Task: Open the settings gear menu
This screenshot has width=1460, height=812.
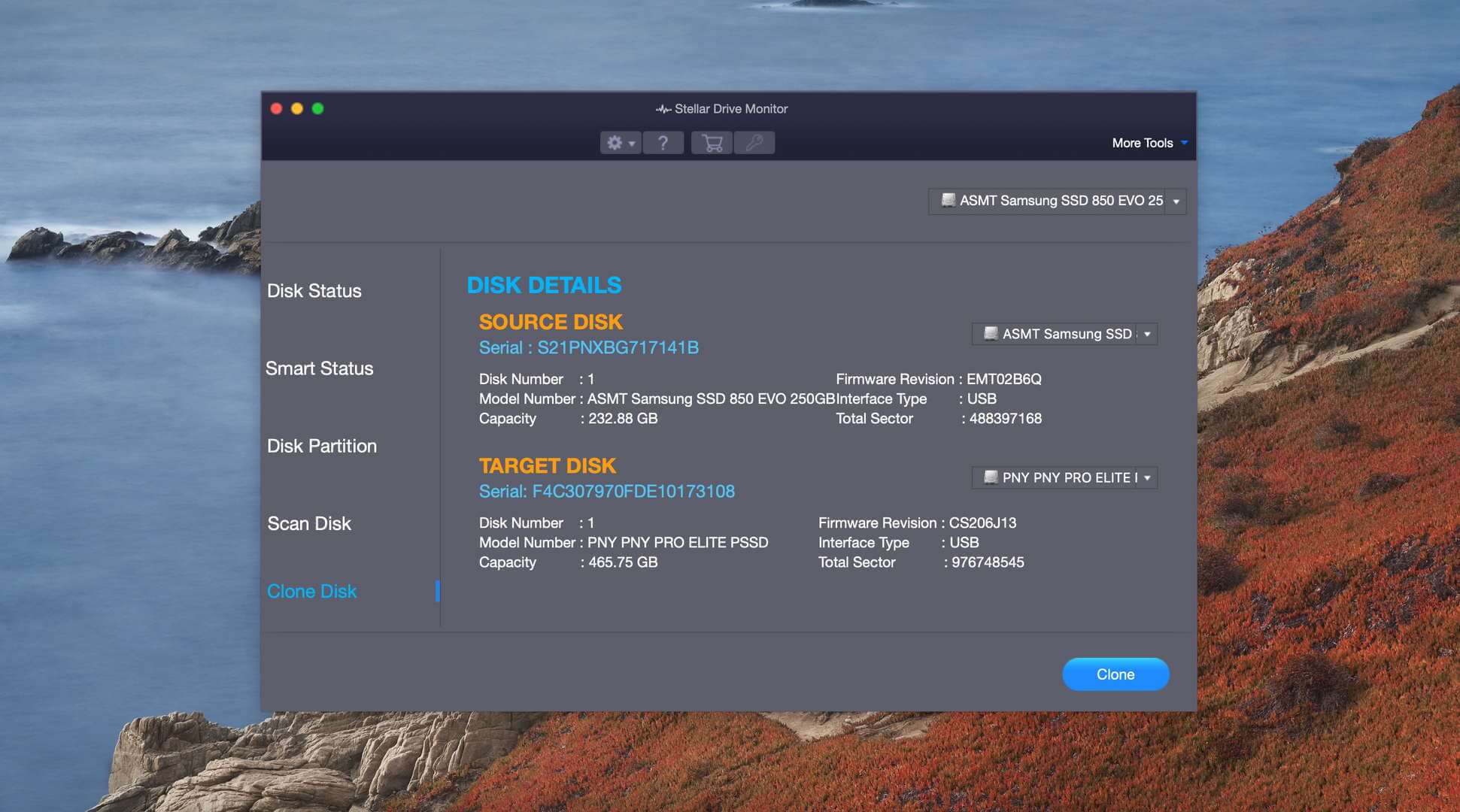Action: pos(621,143)
